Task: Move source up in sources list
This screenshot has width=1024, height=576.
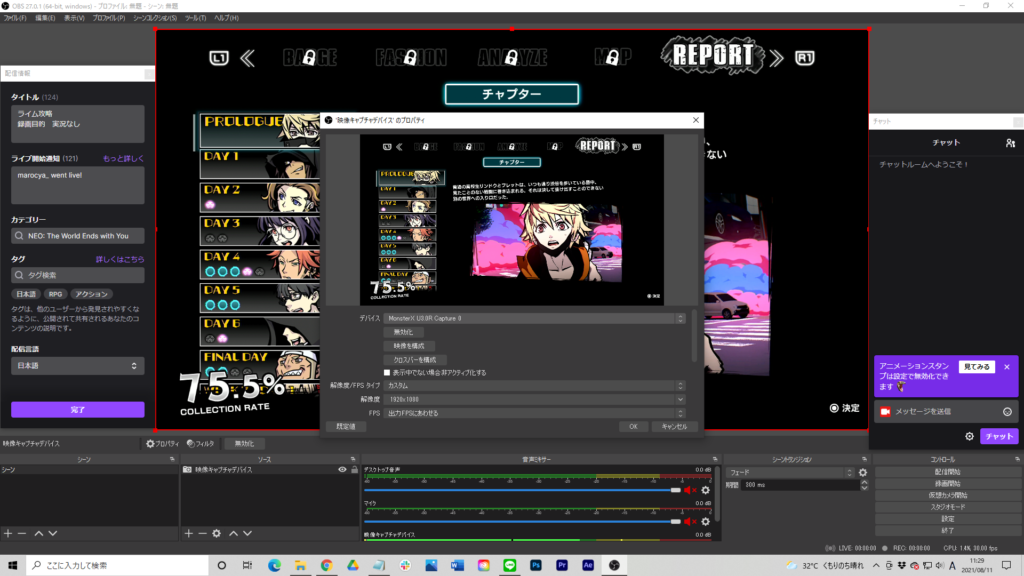Action: (x=233, y=534)
